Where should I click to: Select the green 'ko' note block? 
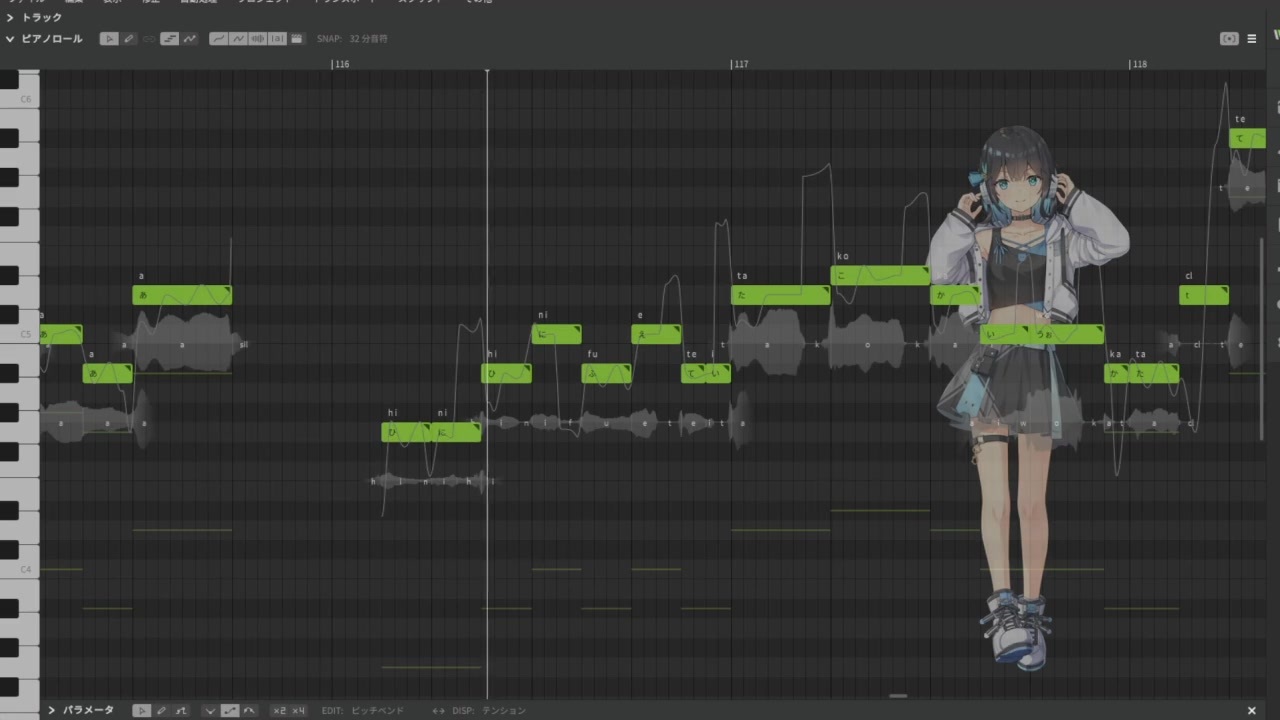[880, 275]
